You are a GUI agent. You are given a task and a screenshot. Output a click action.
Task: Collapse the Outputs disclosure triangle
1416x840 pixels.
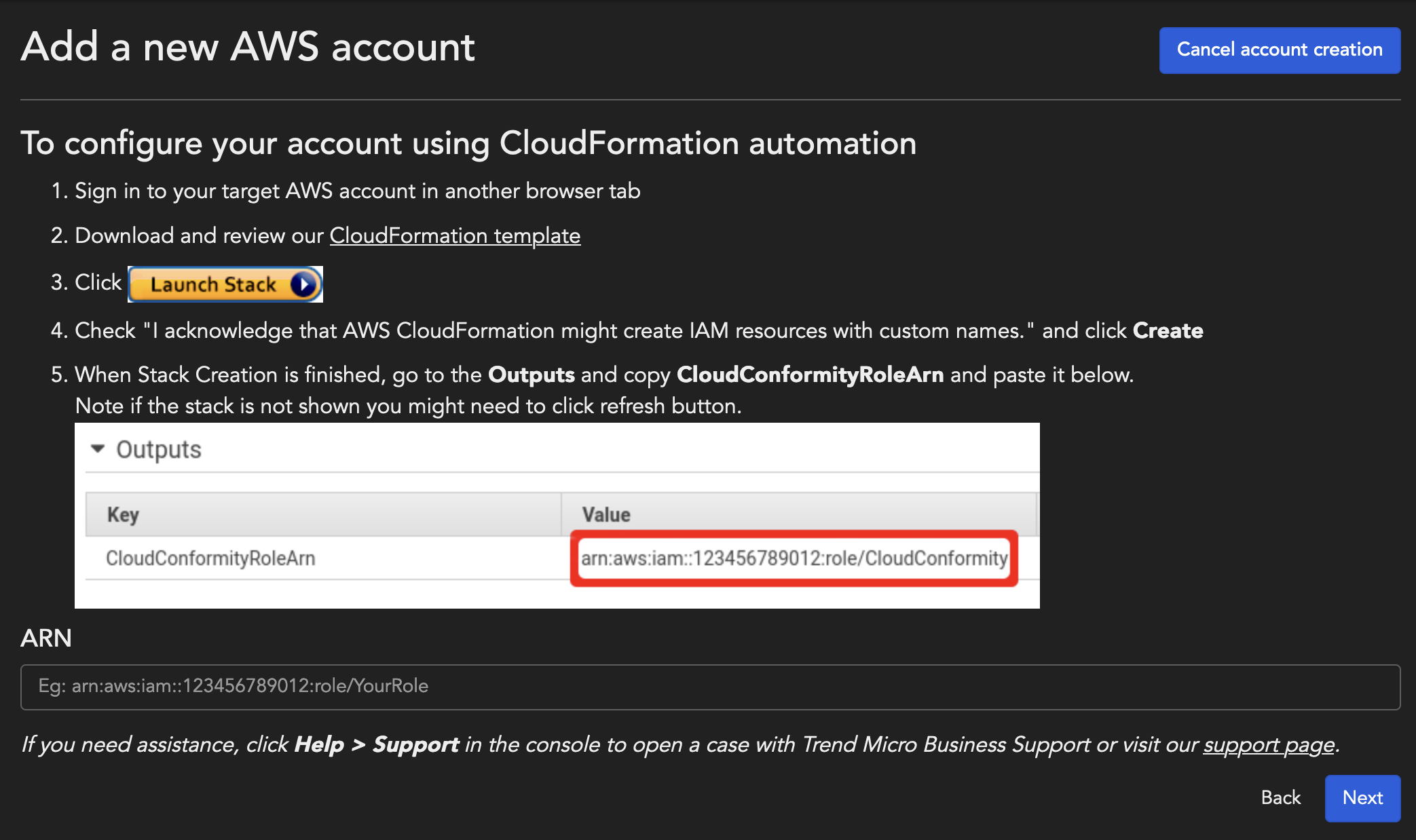98,449
